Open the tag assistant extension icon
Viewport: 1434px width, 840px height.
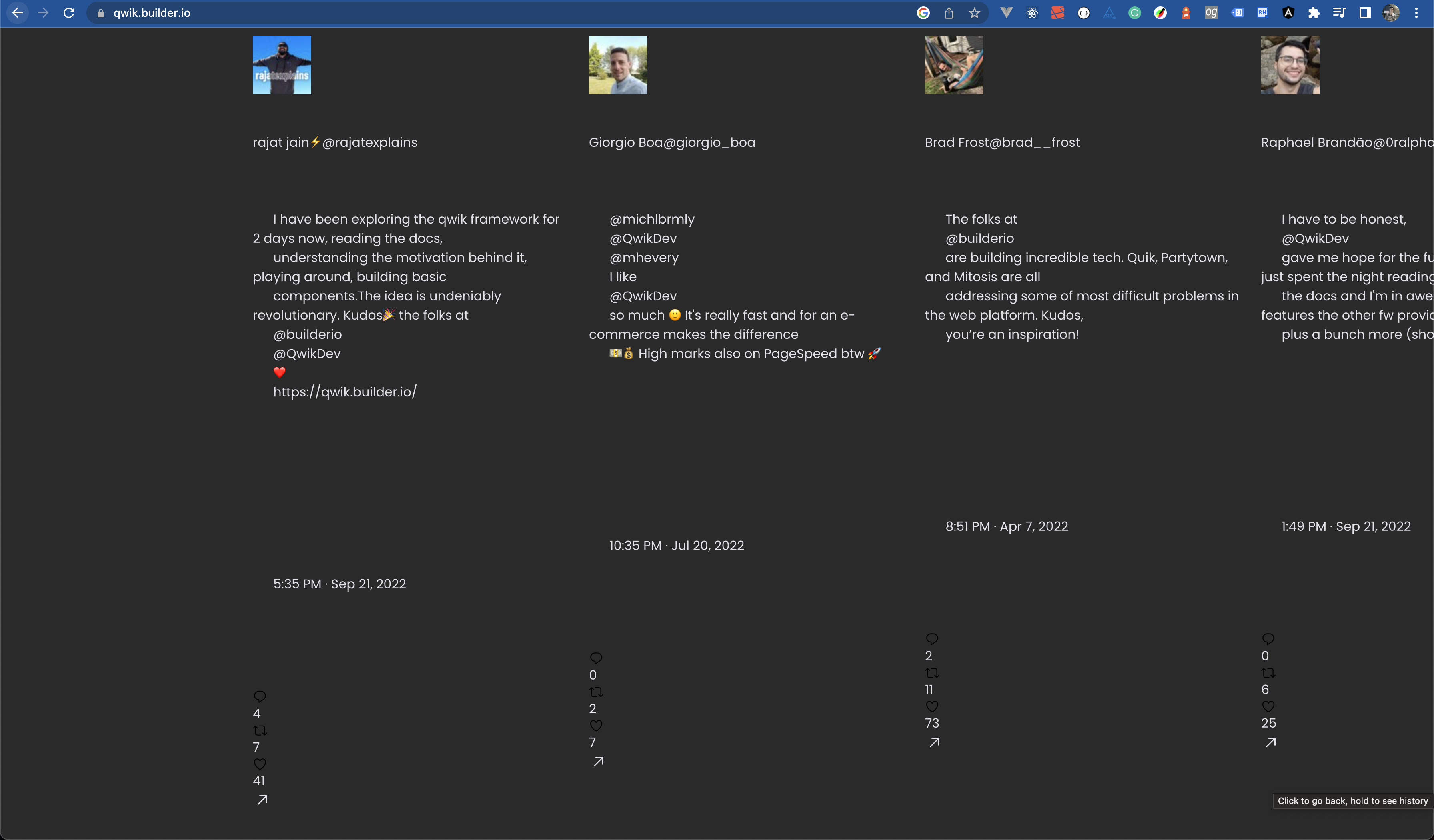(1237, 13)
